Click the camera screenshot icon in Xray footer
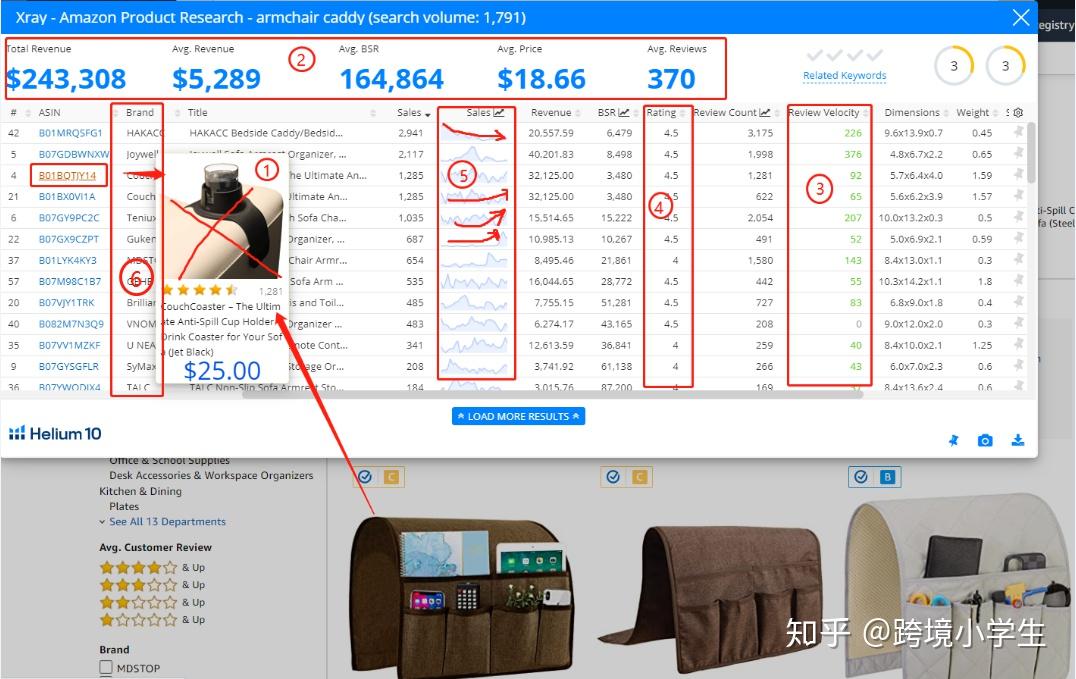This screenshot has width=1076, height=679. pyautogui.click(x=985, y=441)
